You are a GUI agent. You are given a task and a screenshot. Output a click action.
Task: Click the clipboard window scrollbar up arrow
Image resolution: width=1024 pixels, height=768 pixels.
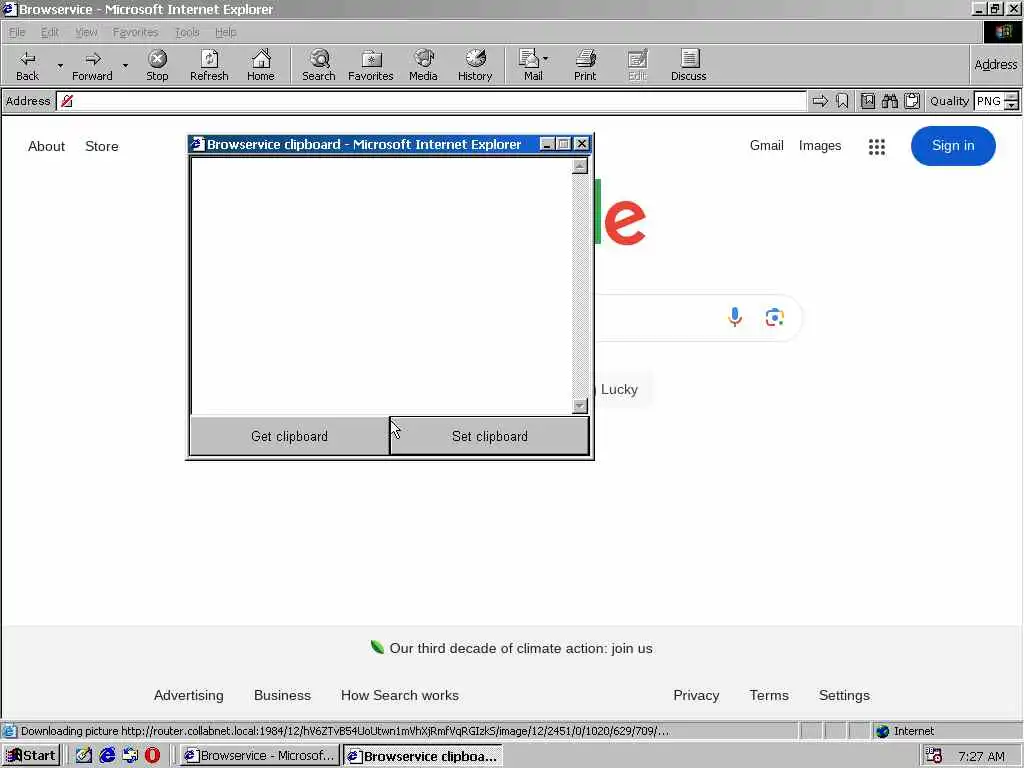(580, 166)
